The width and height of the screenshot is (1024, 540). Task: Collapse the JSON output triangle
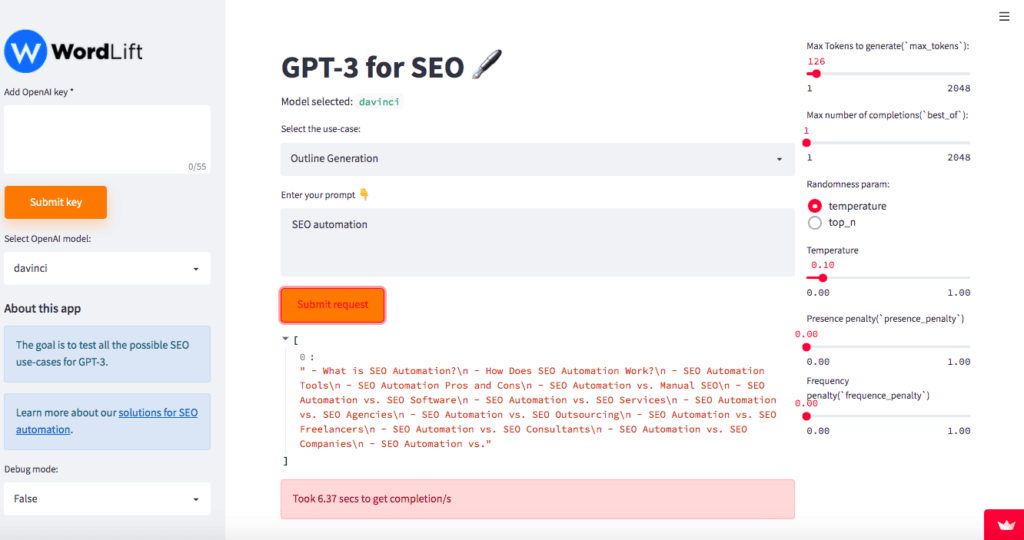pyautogui.click(x=285, y=339)
